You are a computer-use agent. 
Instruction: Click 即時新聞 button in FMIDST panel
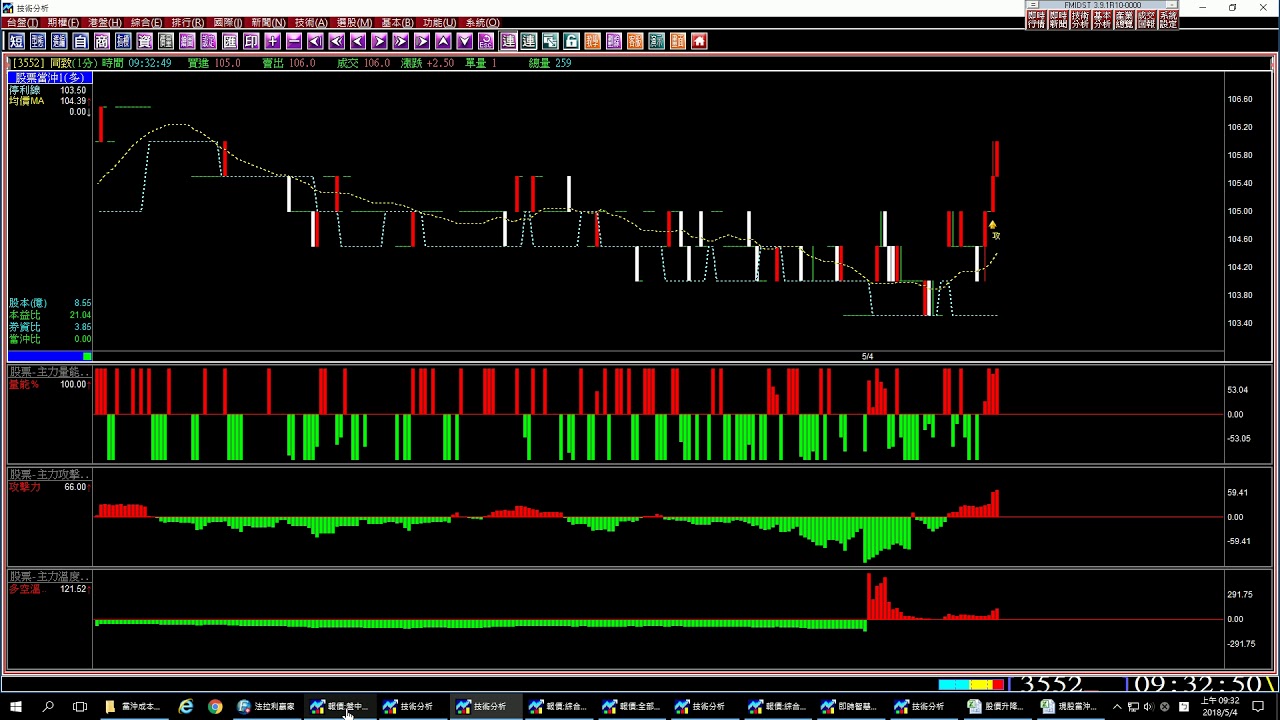coord(1059,20)
